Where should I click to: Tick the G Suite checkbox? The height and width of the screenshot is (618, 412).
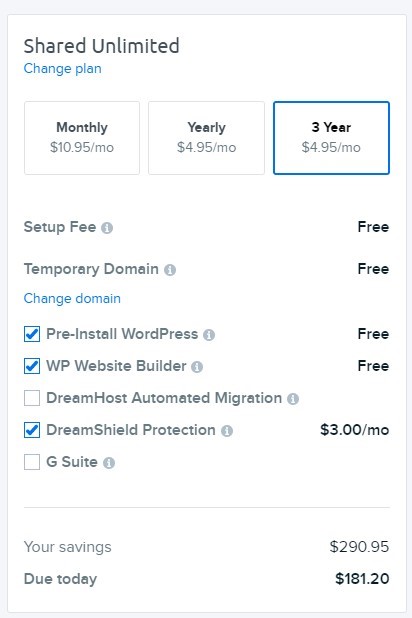[x=32, y=462]
